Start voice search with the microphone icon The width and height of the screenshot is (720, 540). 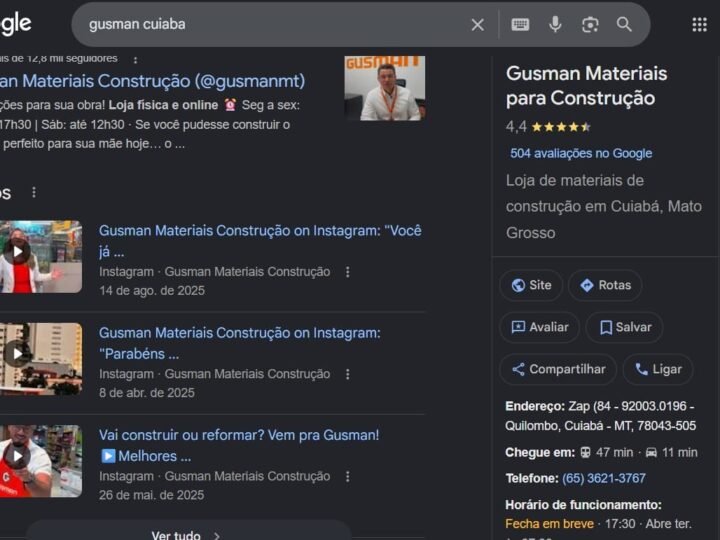(555, 24)
